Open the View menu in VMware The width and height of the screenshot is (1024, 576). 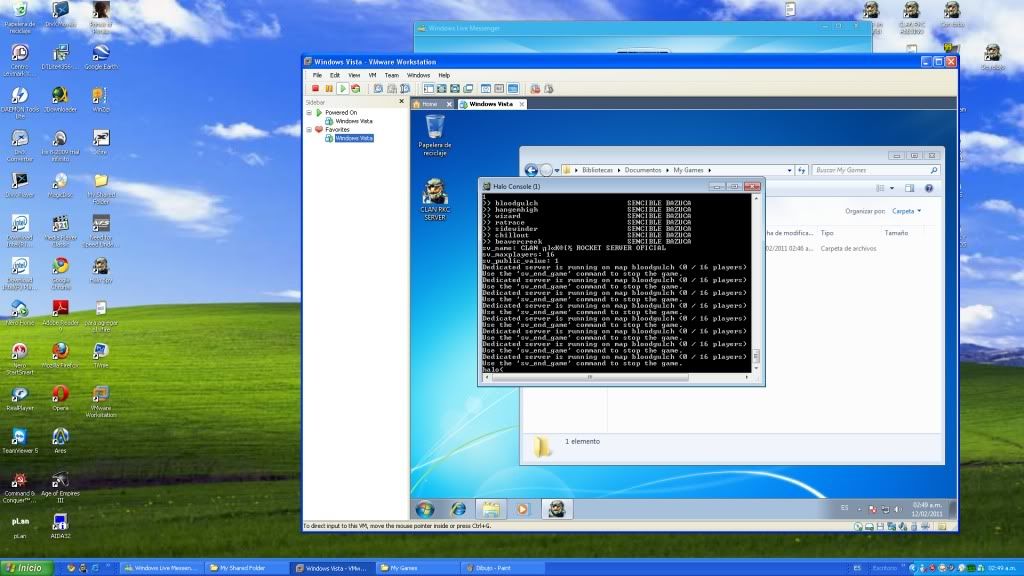click(x=354, y=76)
